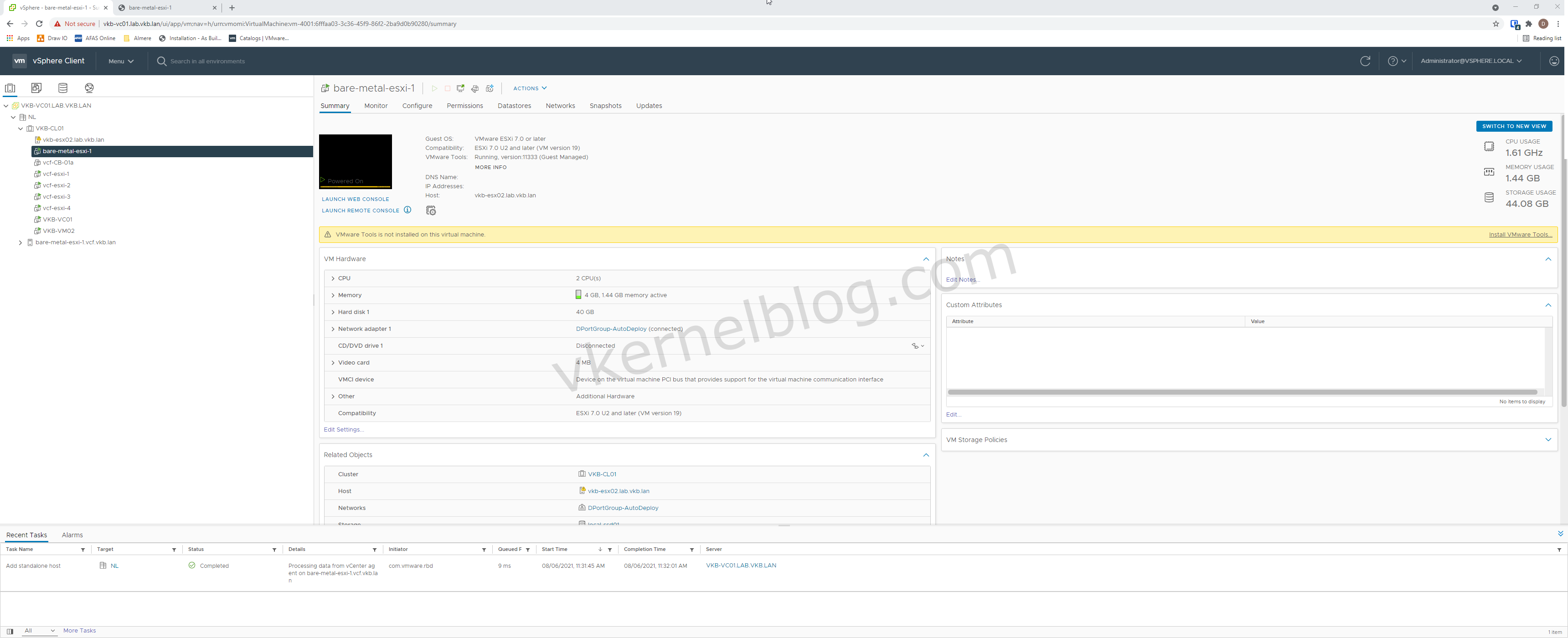
Task: Toggle the Task Name column filter
Action: coord(83,550)
